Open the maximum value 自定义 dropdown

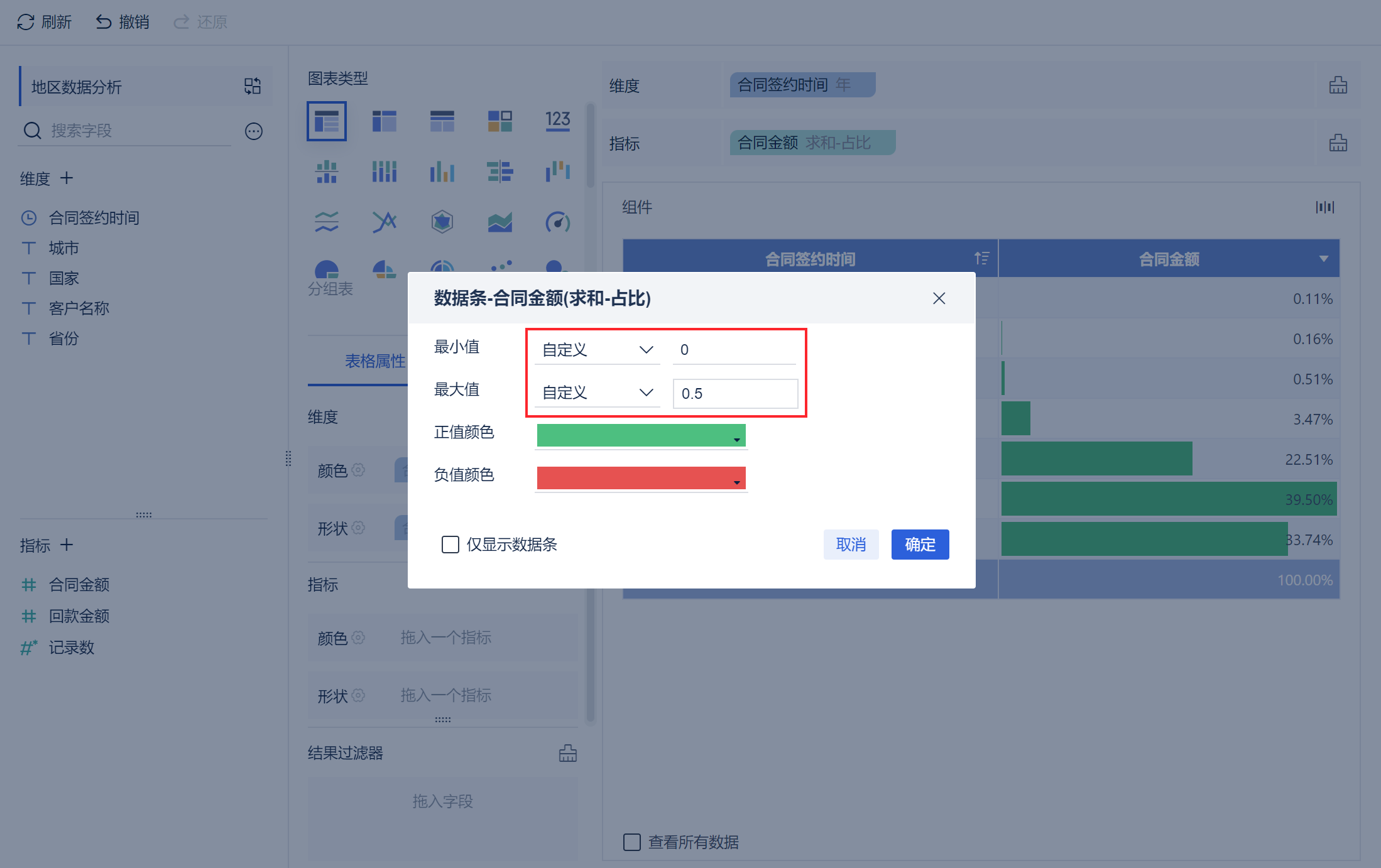(x=598, y=393)
